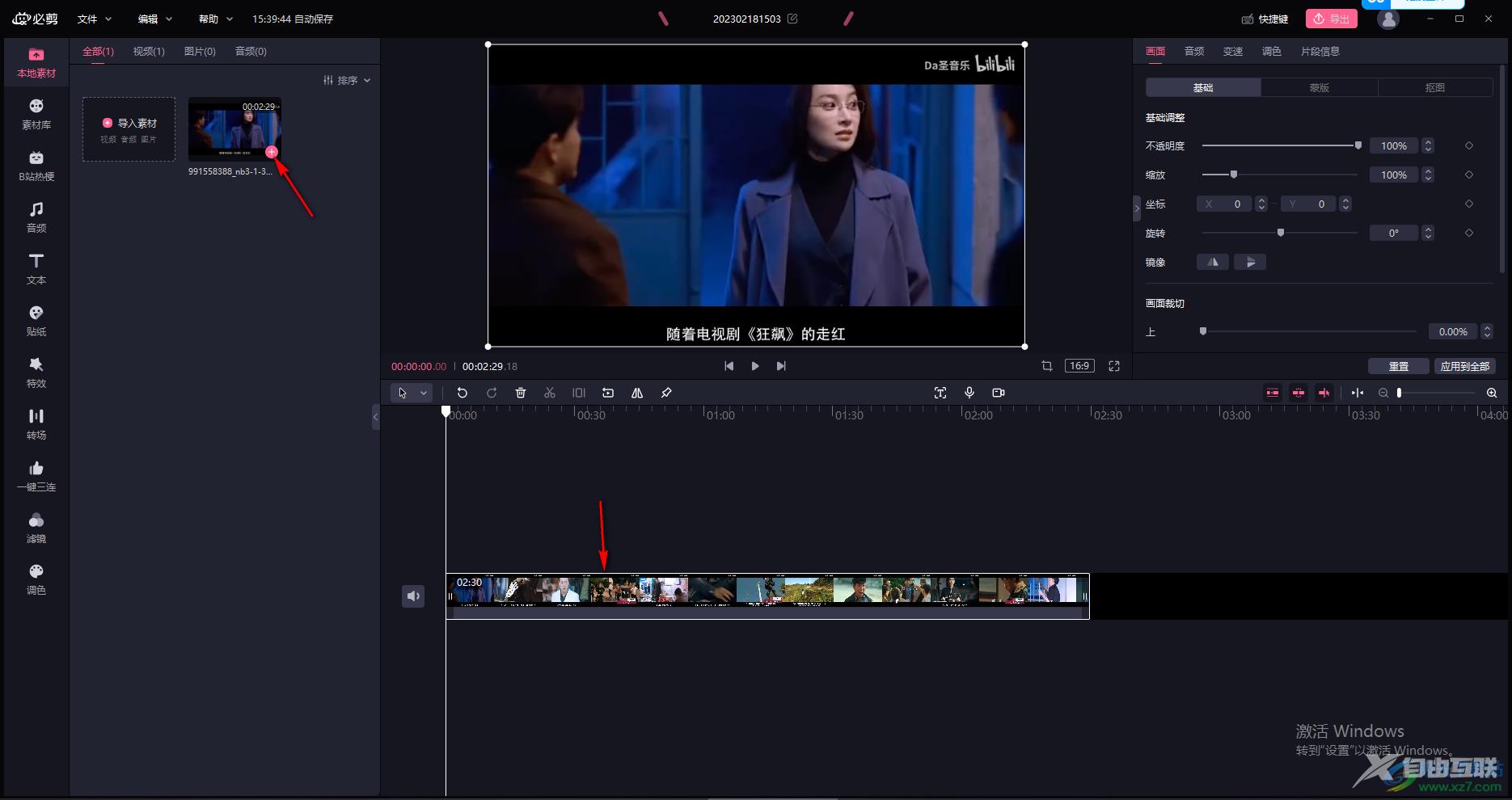Expand the 排序 sort dropdown
Screen dimensions: 1512x800
point(347,80)
